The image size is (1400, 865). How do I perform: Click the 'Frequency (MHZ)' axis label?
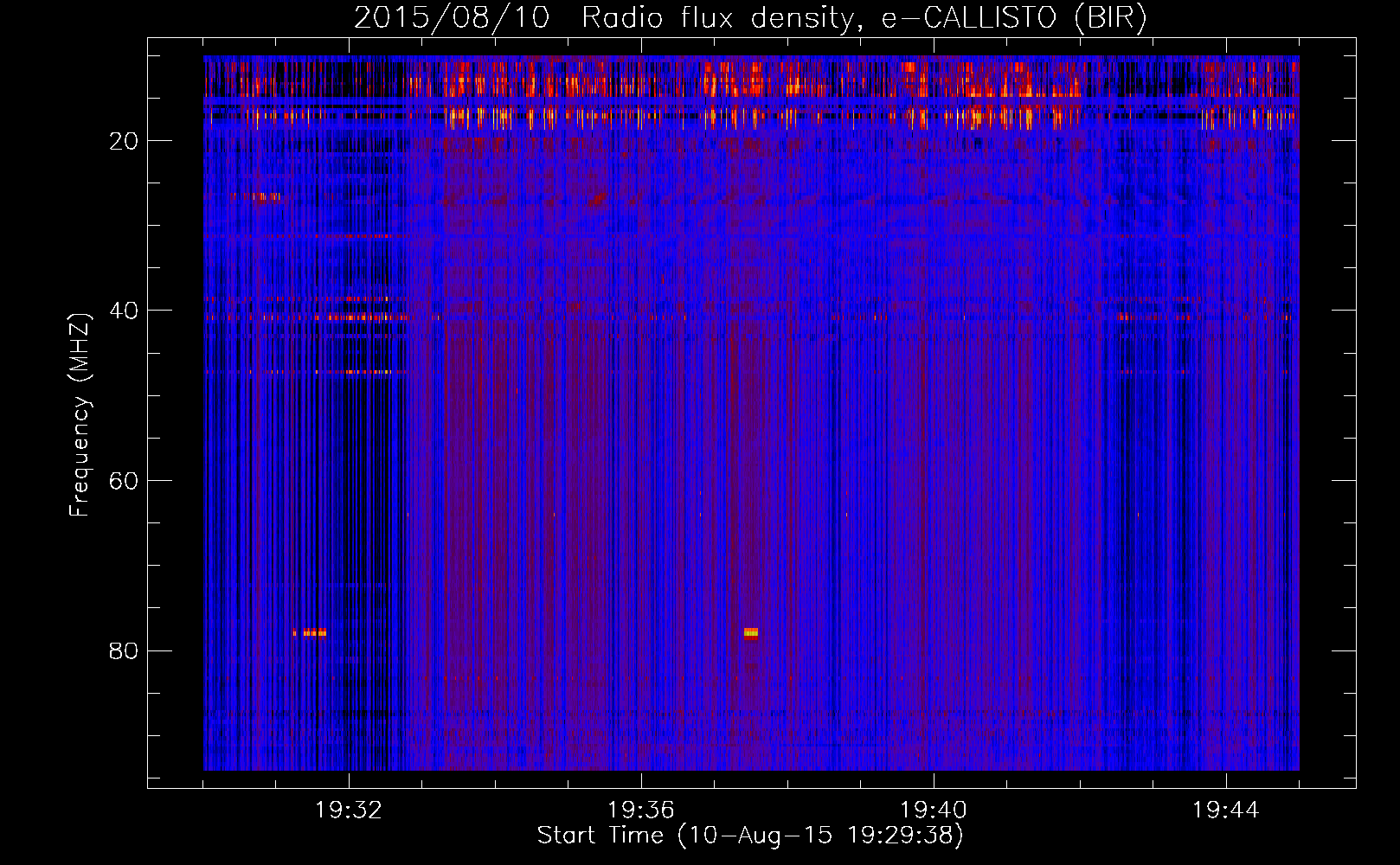80,415
